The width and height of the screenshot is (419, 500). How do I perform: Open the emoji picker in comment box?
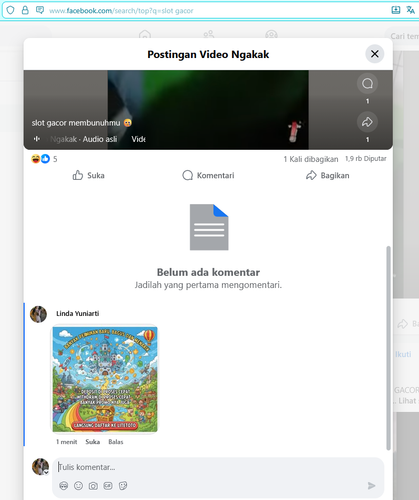tap(78, 486)
